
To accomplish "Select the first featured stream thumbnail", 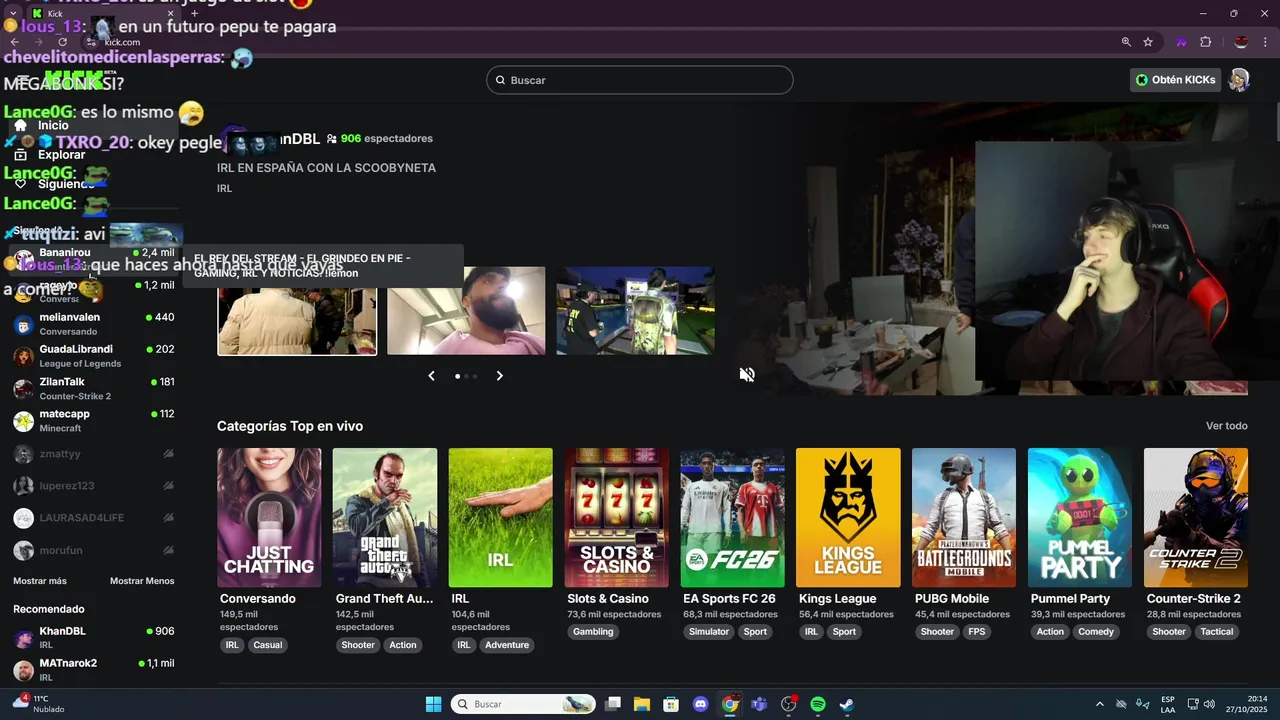I will click(x=297, y=310).
